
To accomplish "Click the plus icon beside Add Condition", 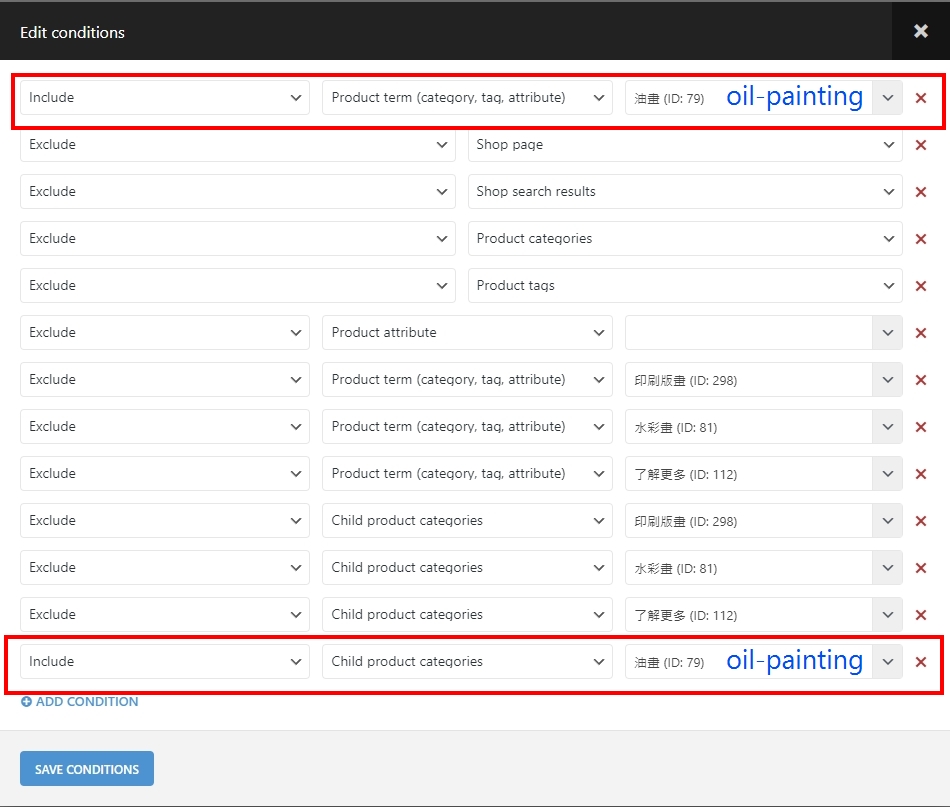I will [26, 702].
